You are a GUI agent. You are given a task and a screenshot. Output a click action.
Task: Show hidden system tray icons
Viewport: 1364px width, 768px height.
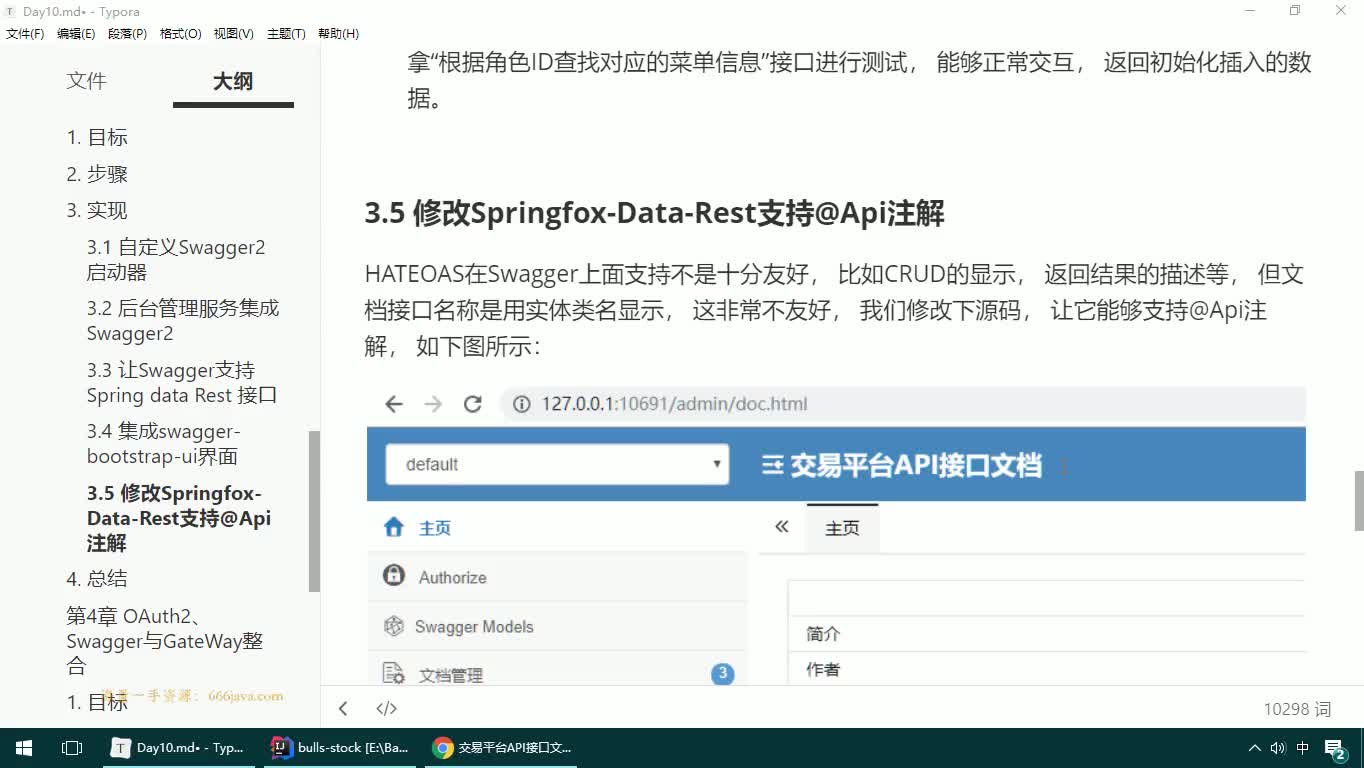pyautogui.click(x=1255, y=747)
